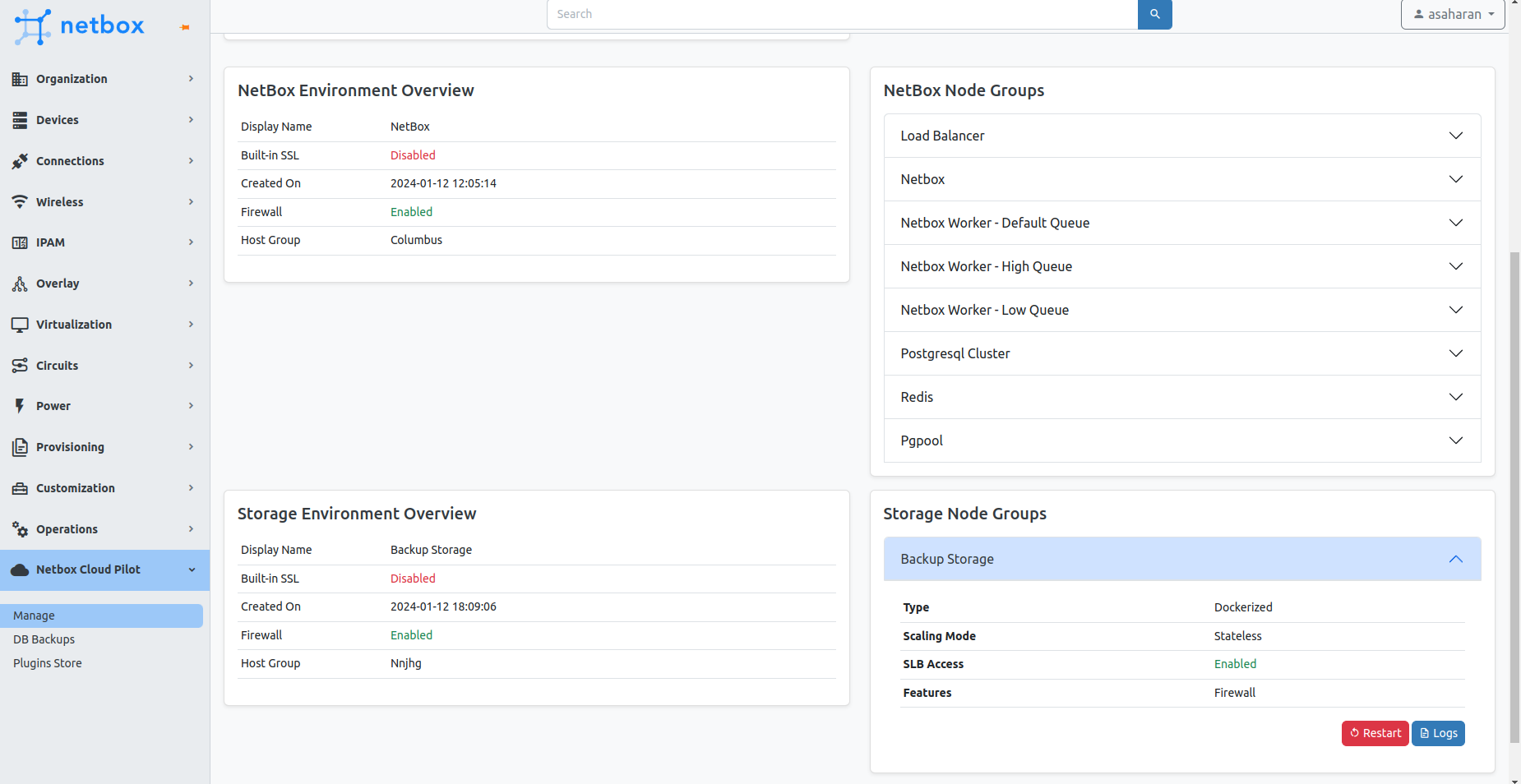Click NetBox Environment Overview heading
This screenshot has width=1521, height=784.
coord(356,90)
